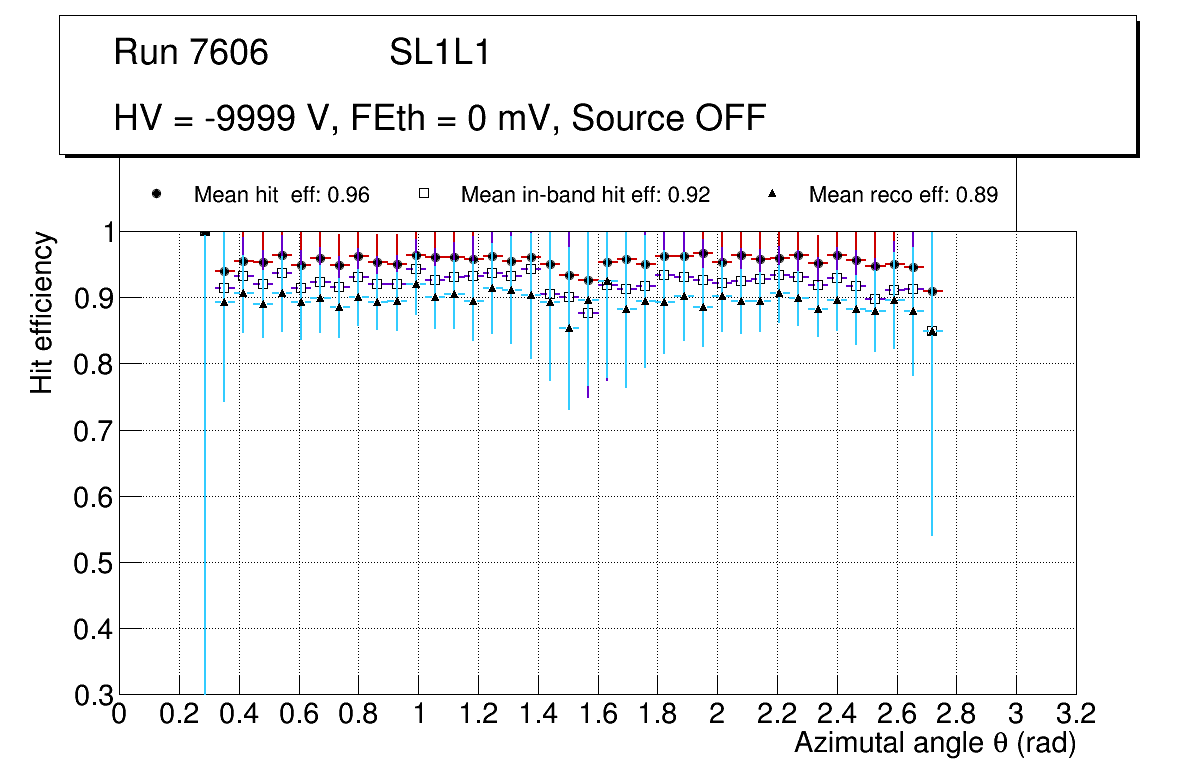Click the rightmost filled circle data point
The image size is (1196, 772).
[x=932, y=291]
